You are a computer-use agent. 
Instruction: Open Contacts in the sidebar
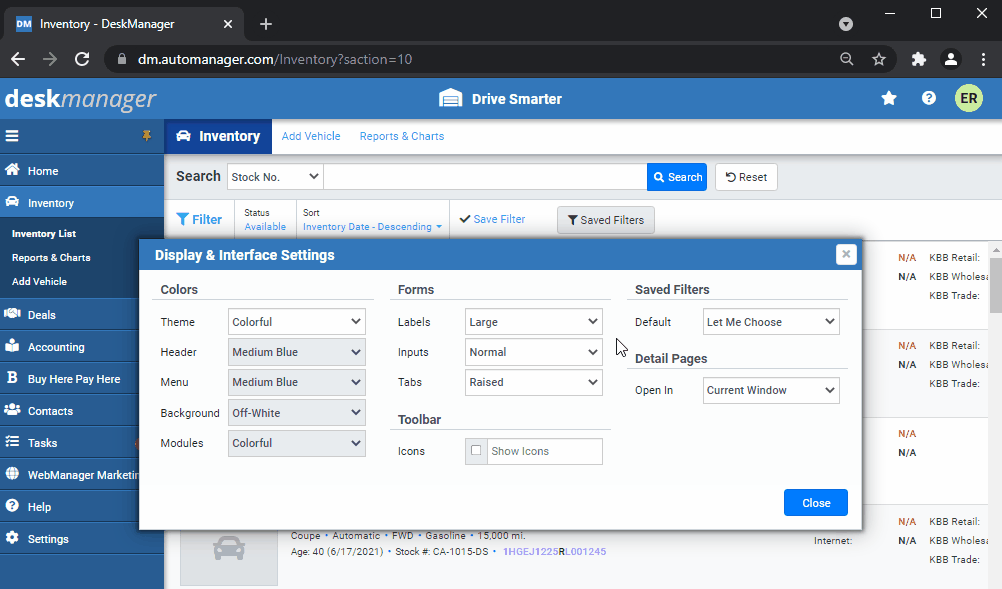(x=70, y=410)
